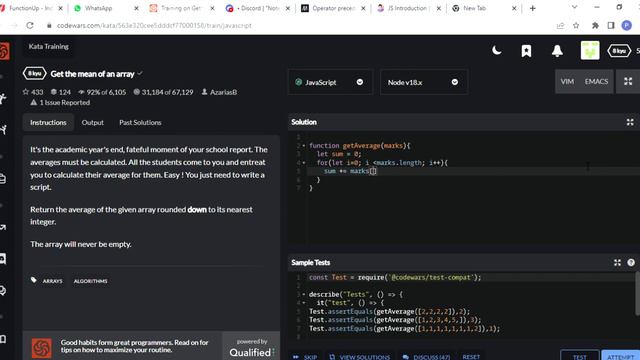The width and height of the screenshot is (640, 360).
Task: Open the browser extensions puzzle icon
Action: 595,25
